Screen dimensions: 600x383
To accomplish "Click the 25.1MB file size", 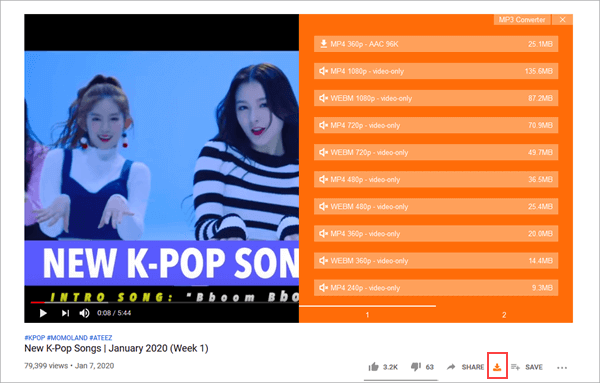I will [540, 44].
